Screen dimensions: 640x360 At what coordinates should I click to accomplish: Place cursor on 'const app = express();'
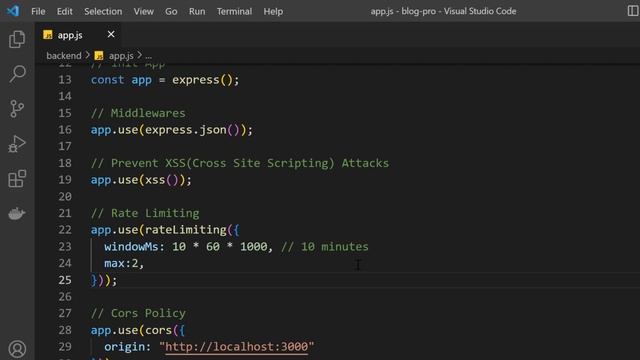coord(165,80)
